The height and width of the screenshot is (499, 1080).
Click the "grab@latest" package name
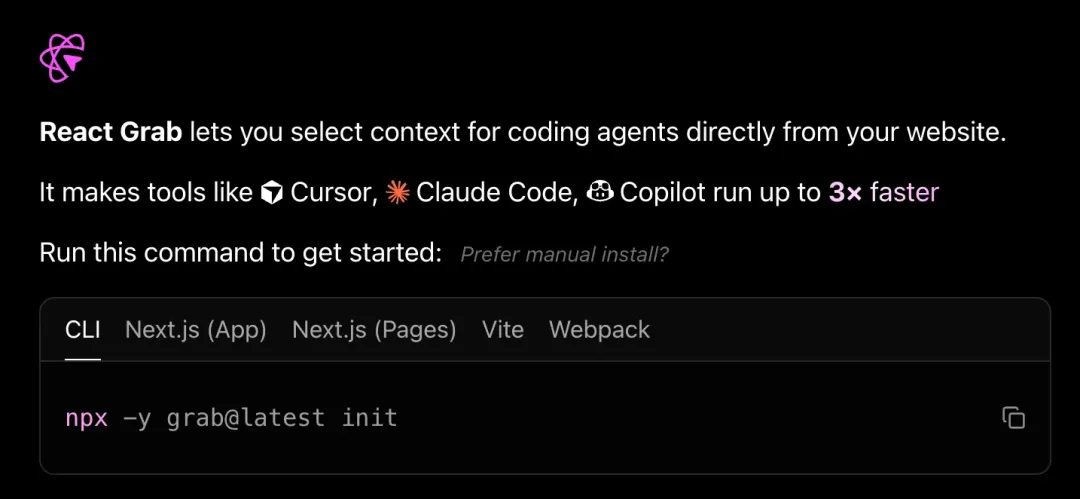[246, 418]
